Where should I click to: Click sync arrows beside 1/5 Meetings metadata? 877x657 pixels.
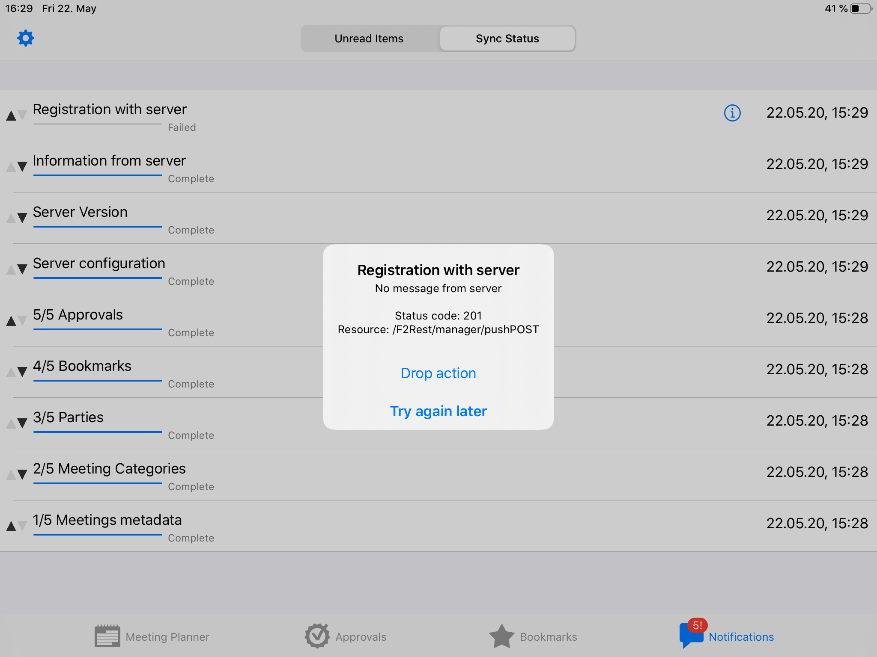[x=16, y=525]
